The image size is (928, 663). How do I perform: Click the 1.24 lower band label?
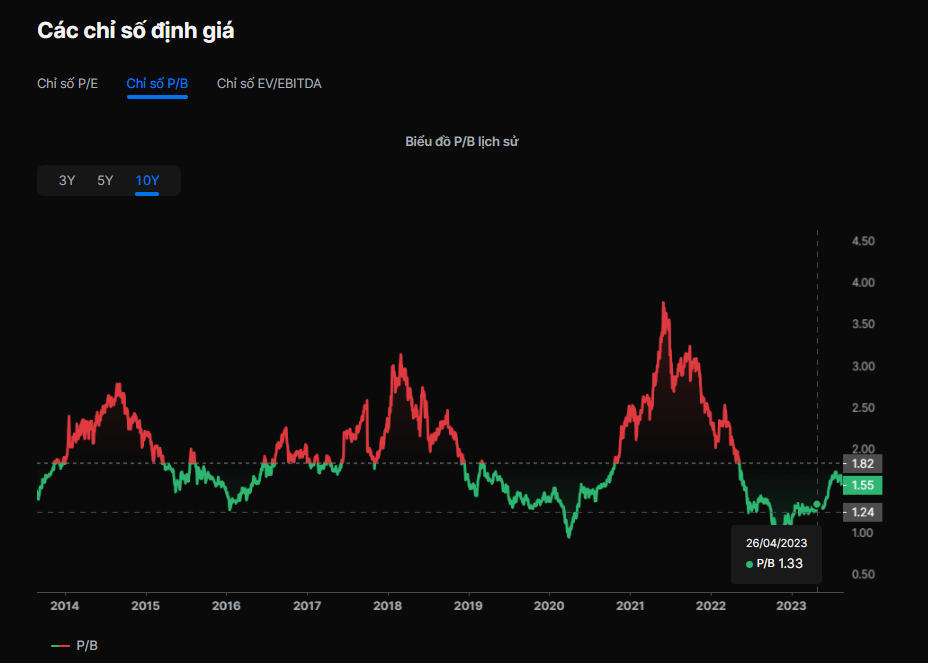click(862, 512)
